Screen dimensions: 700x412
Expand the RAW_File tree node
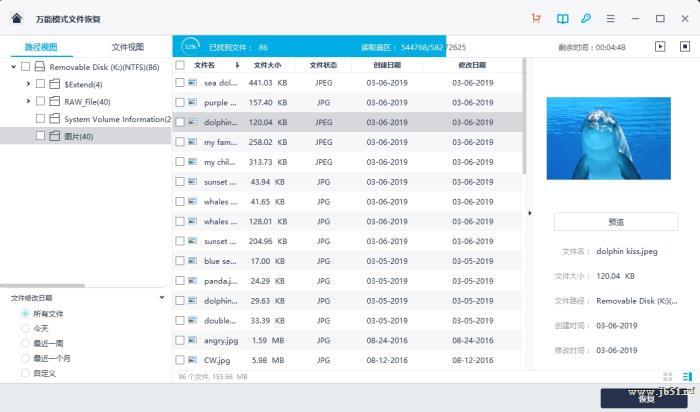tap(28, 101)
